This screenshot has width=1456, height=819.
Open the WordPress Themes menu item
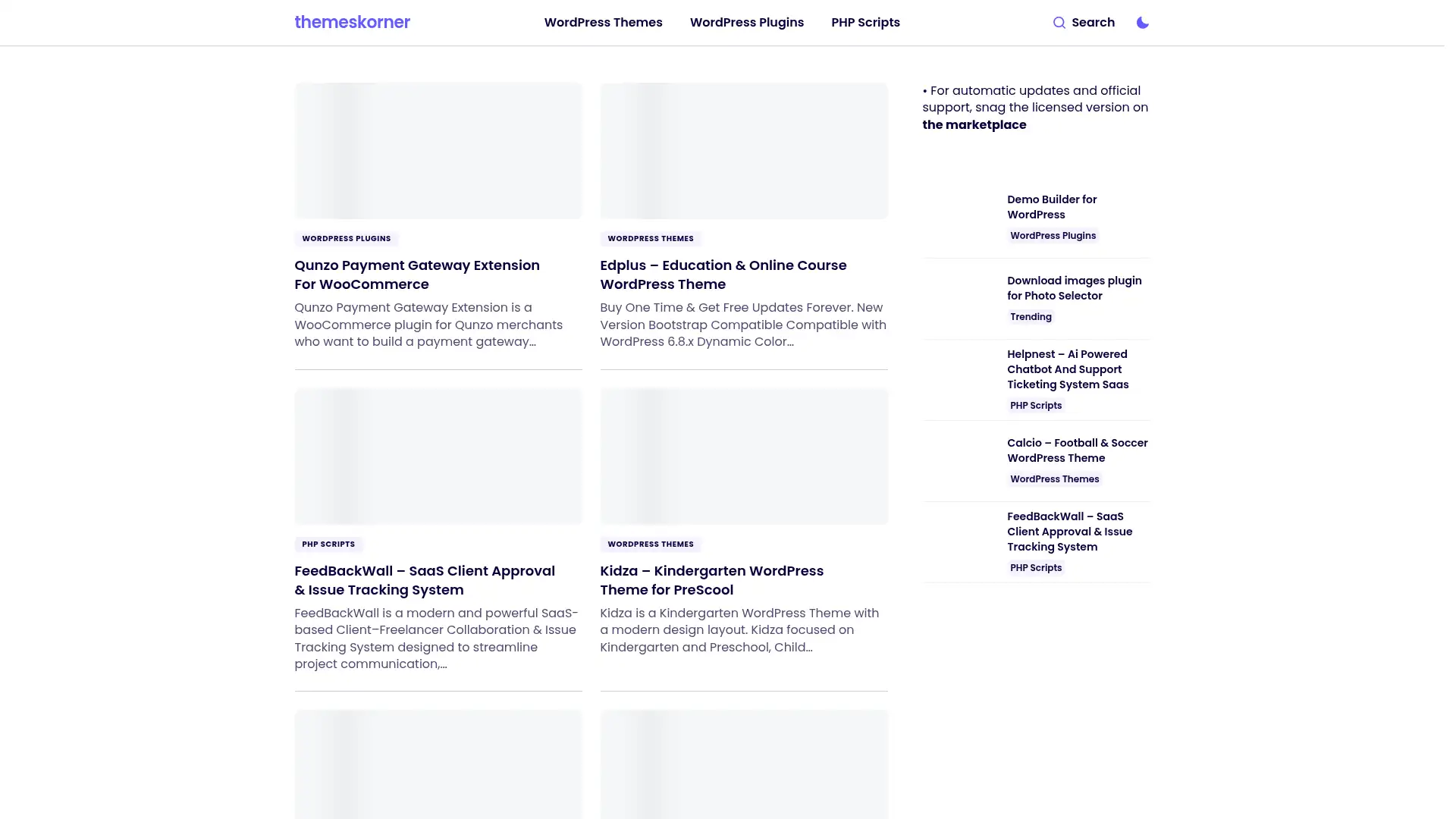(x=603, y=22)
